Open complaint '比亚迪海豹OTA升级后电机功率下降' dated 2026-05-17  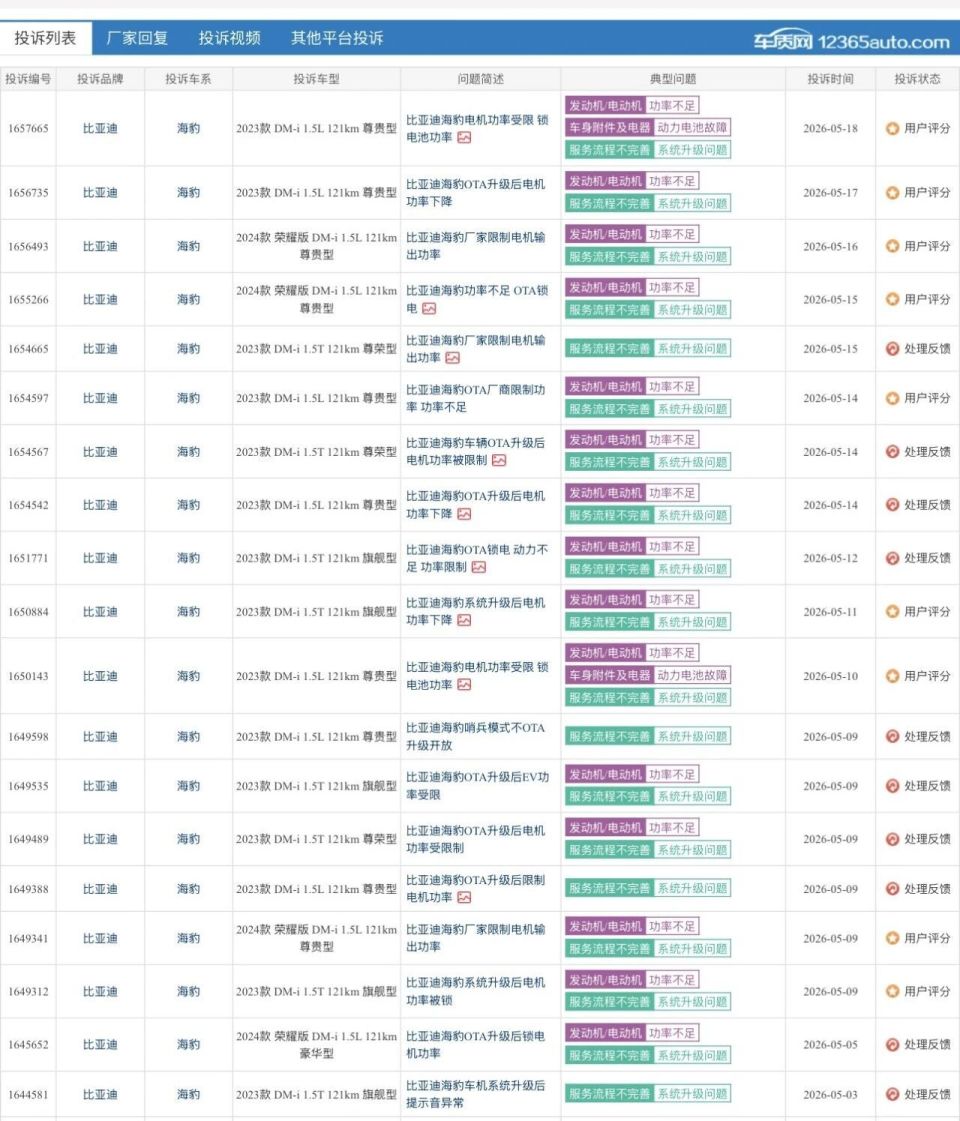tap(475, 193)
